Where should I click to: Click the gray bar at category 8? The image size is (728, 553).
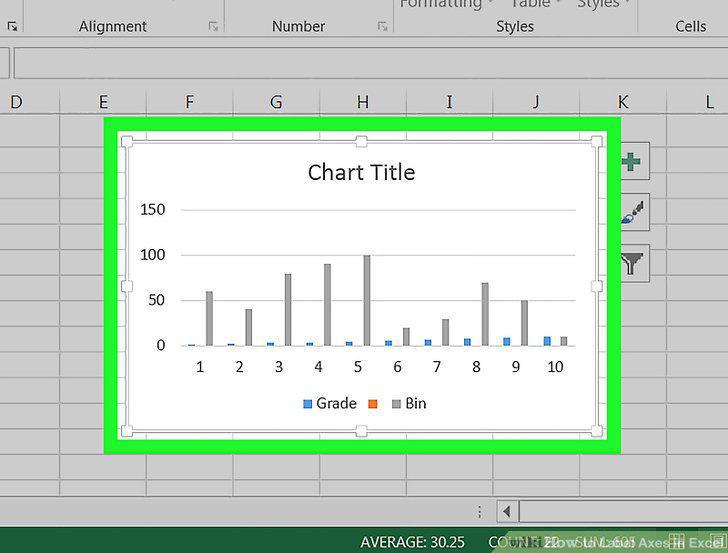(x=485, y=314)
